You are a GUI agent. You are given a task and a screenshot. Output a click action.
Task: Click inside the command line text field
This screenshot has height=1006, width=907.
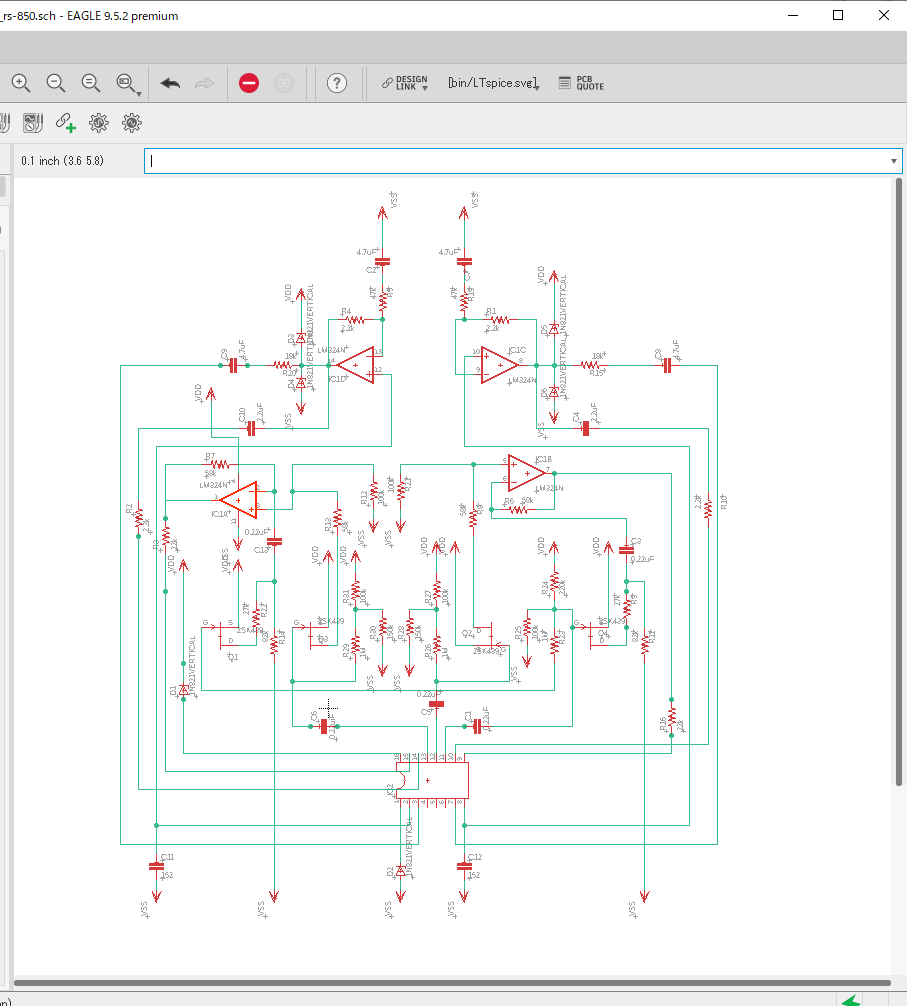point(500,161)
